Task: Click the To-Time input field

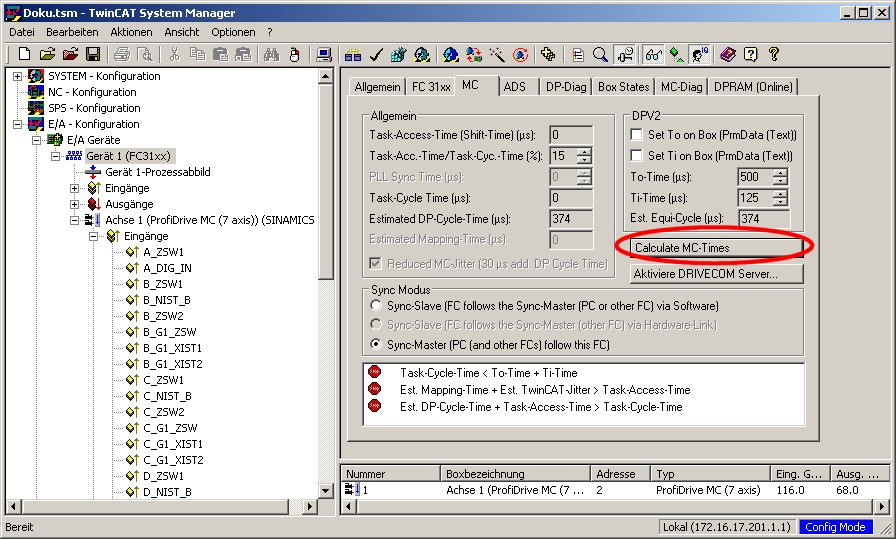Action: [755, 177]
